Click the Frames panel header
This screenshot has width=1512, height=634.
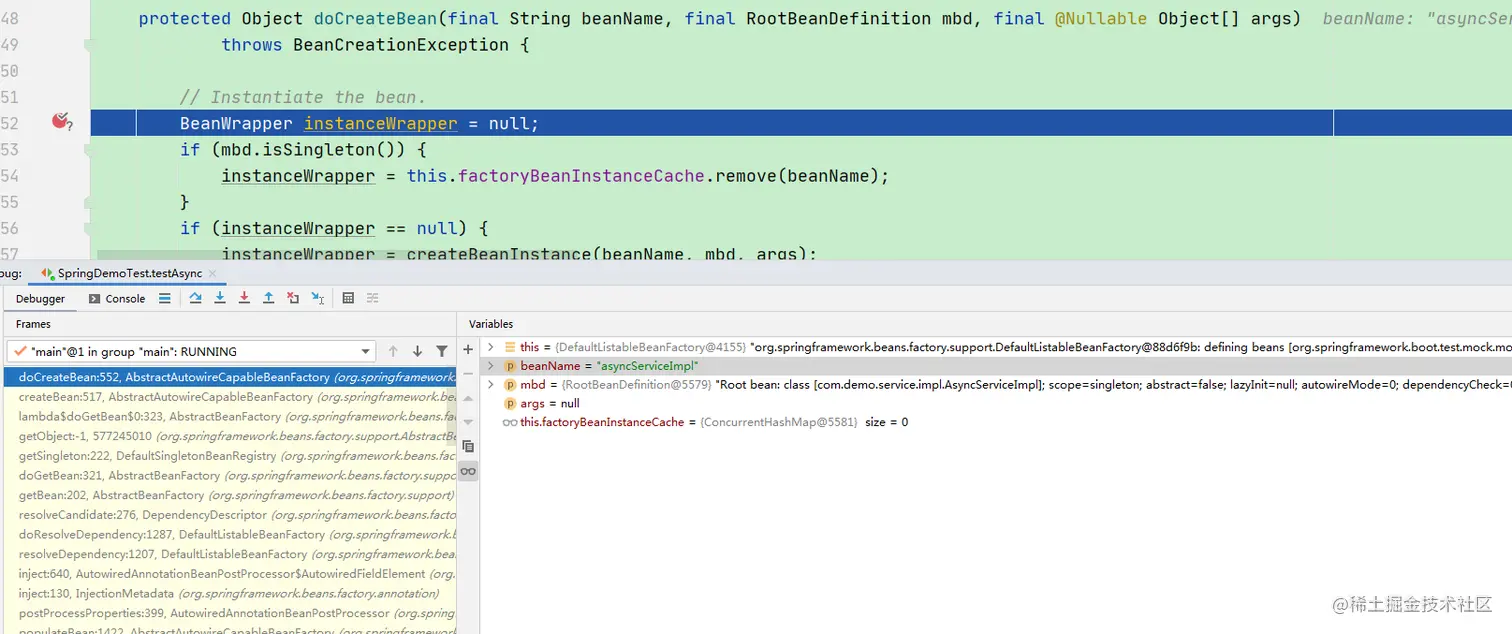pos(33,324)
